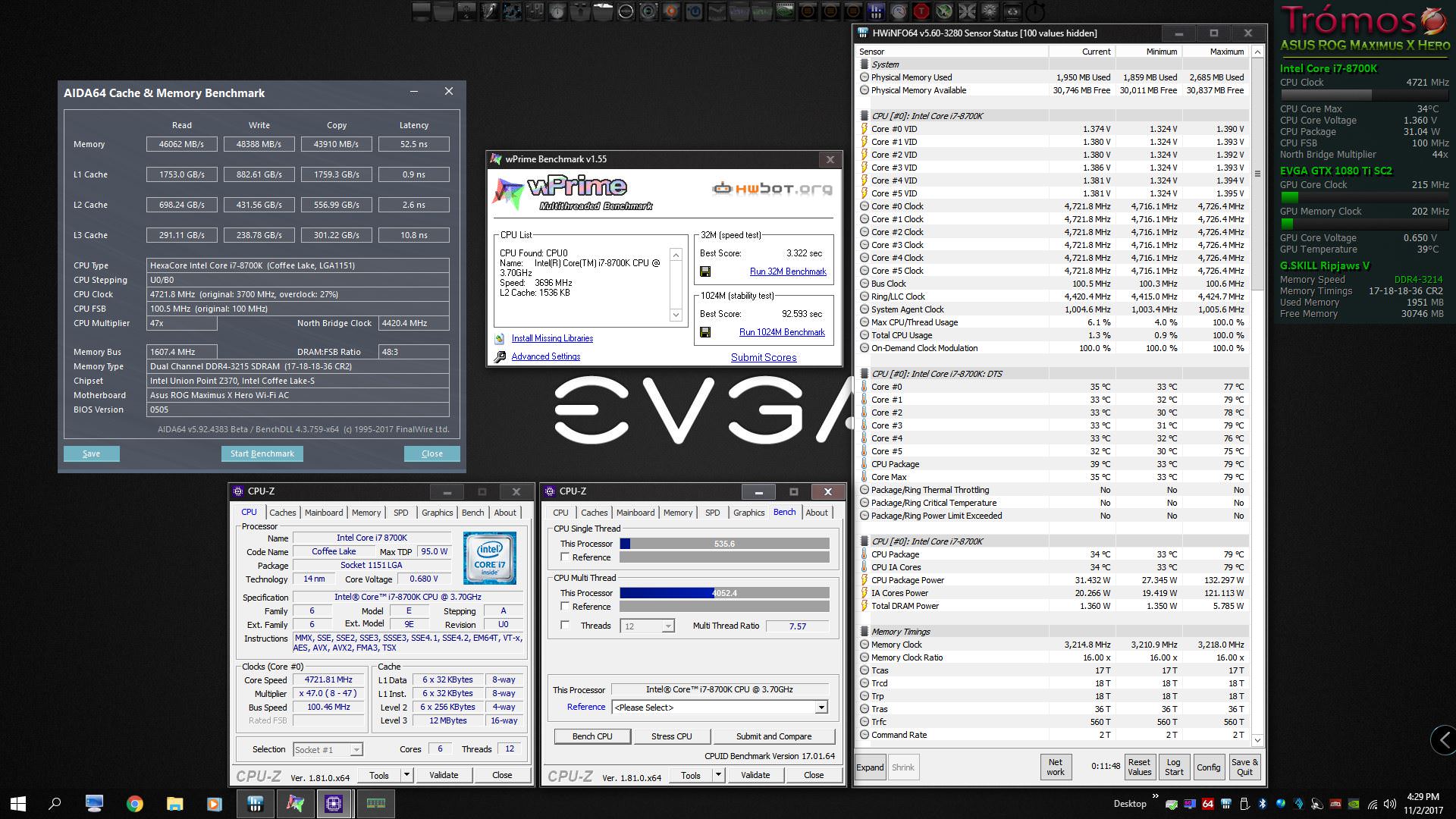
Task: Click the CPU List scroll-up arrow in wPrime
Action: coord(676,255)
